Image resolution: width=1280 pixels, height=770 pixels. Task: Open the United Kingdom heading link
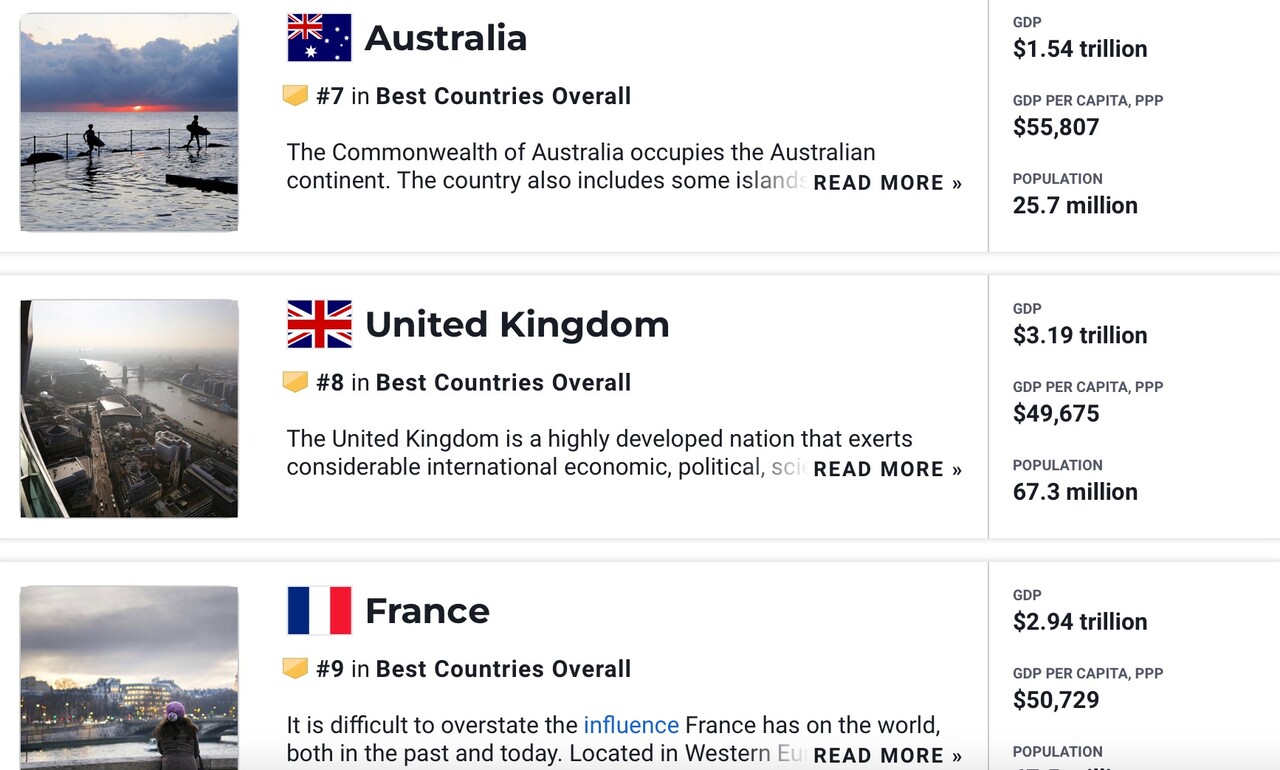point(516,324)
